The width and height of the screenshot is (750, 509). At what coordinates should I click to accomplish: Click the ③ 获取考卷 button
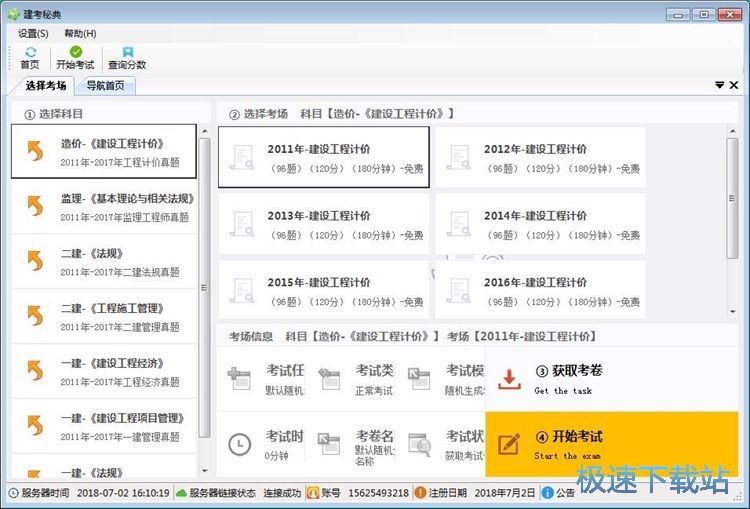612,379
